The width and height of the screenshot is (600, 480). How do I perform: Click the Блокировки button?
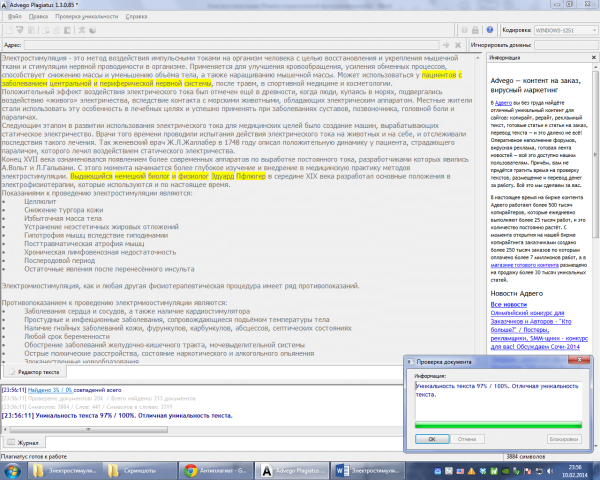click(x=564, y=439)
